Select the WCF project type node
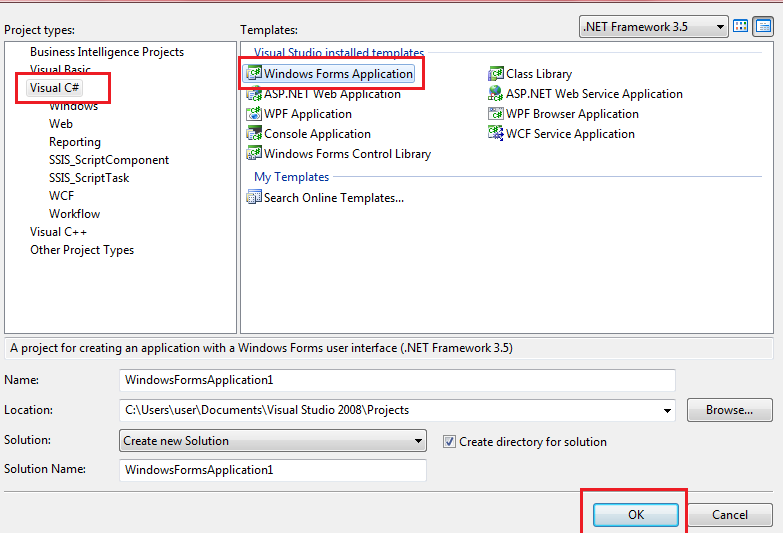Image resolution: width=783 pixels, height=533 pixels. [61, 196]
